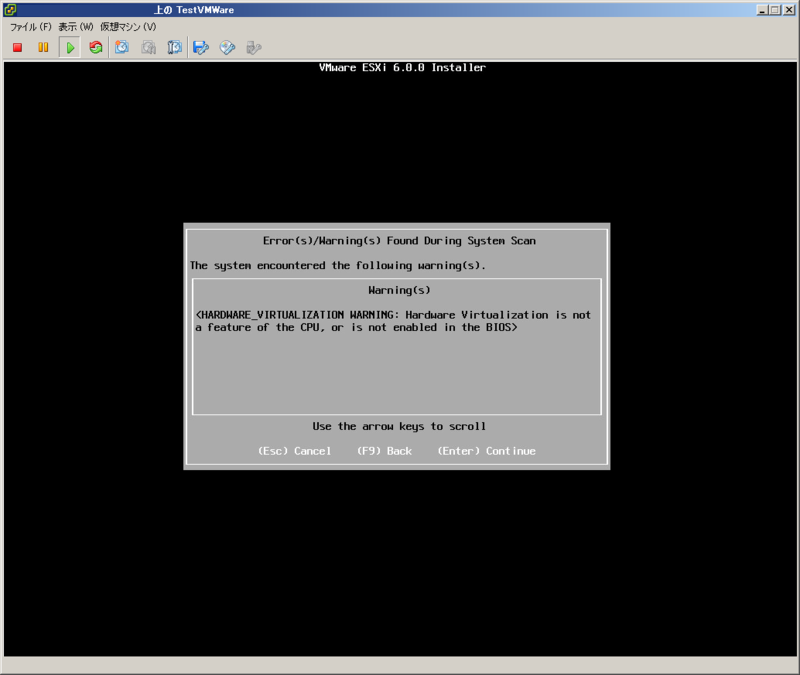Click the green Power On play icon
Screen dimensions: 800x675
click(x=70, y=47)
